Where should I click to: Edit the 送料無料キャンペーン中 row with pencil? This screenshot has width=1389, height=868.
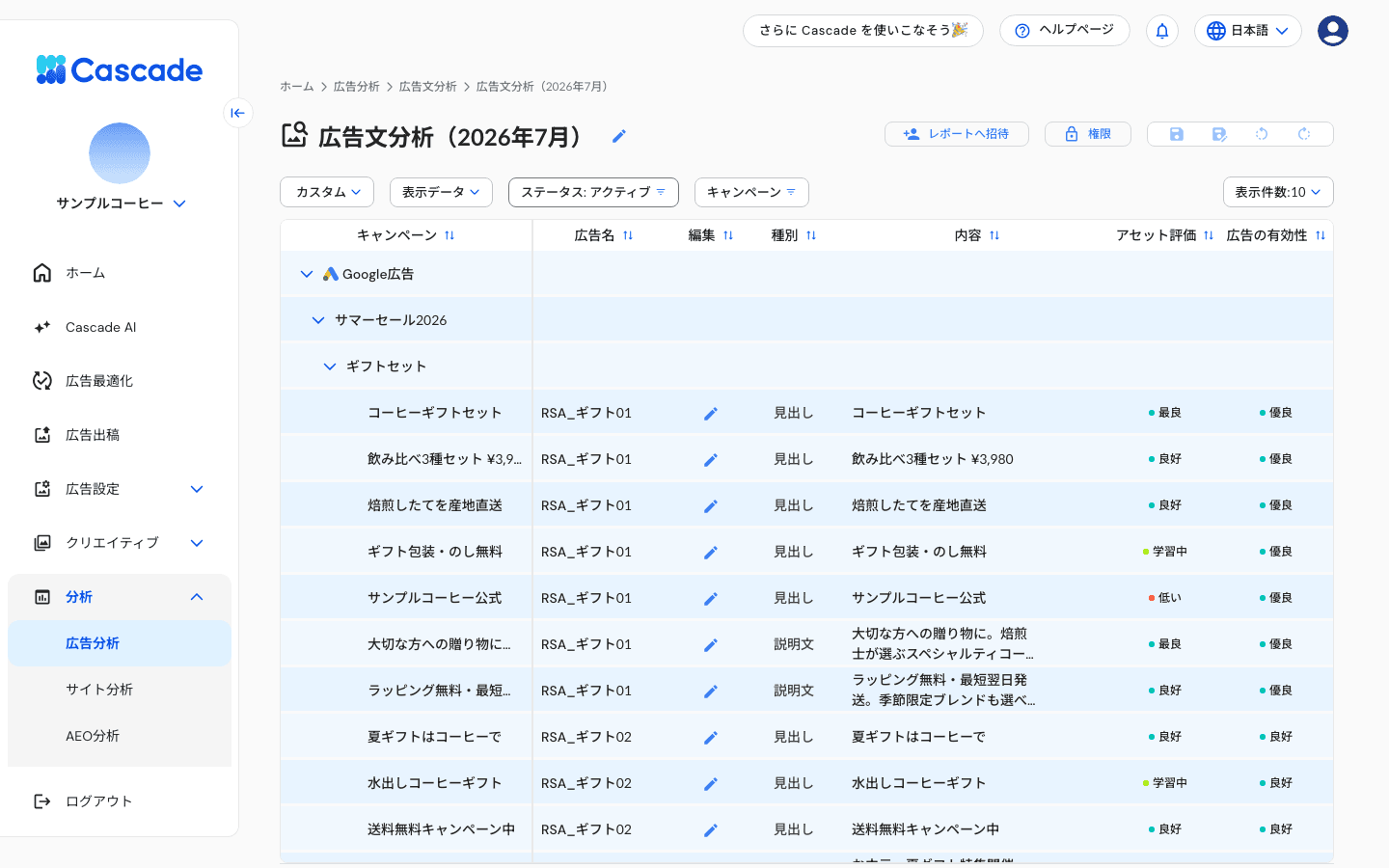pos(711,830)
